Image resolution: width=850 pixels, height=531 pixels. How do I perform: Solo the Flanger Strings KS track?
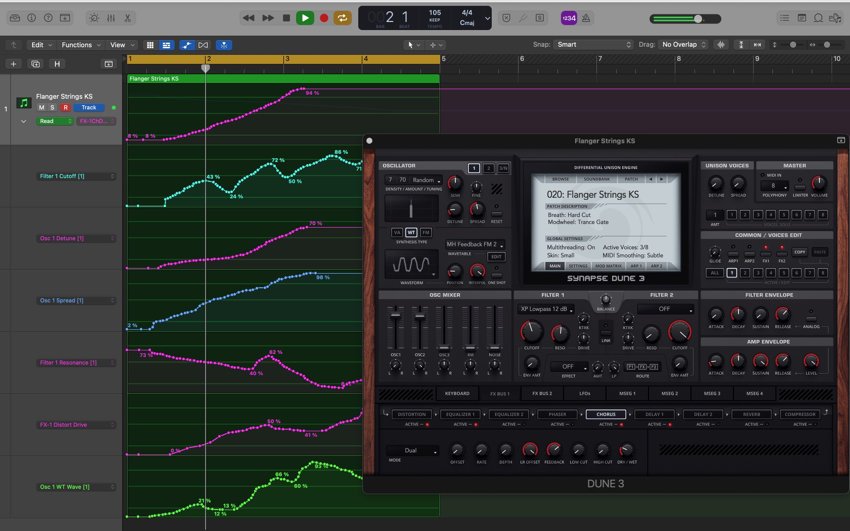[x=53, y=107]
